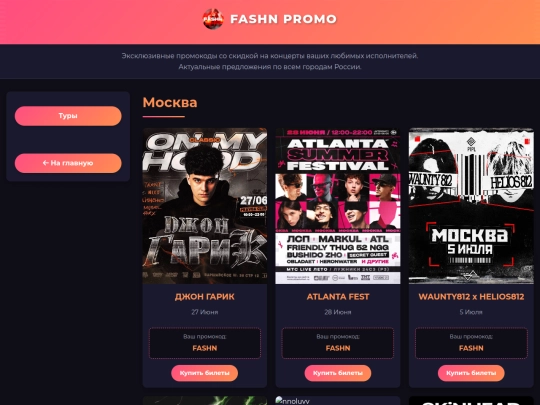
Task: Click the FASHN PROMO header title
Action: coord(283,19)
